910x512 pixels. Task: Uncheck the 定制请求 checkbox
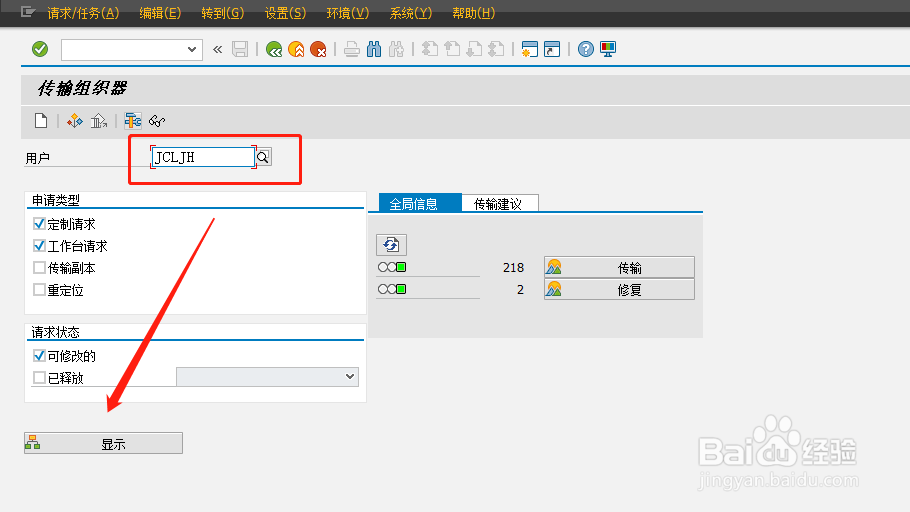39,223
